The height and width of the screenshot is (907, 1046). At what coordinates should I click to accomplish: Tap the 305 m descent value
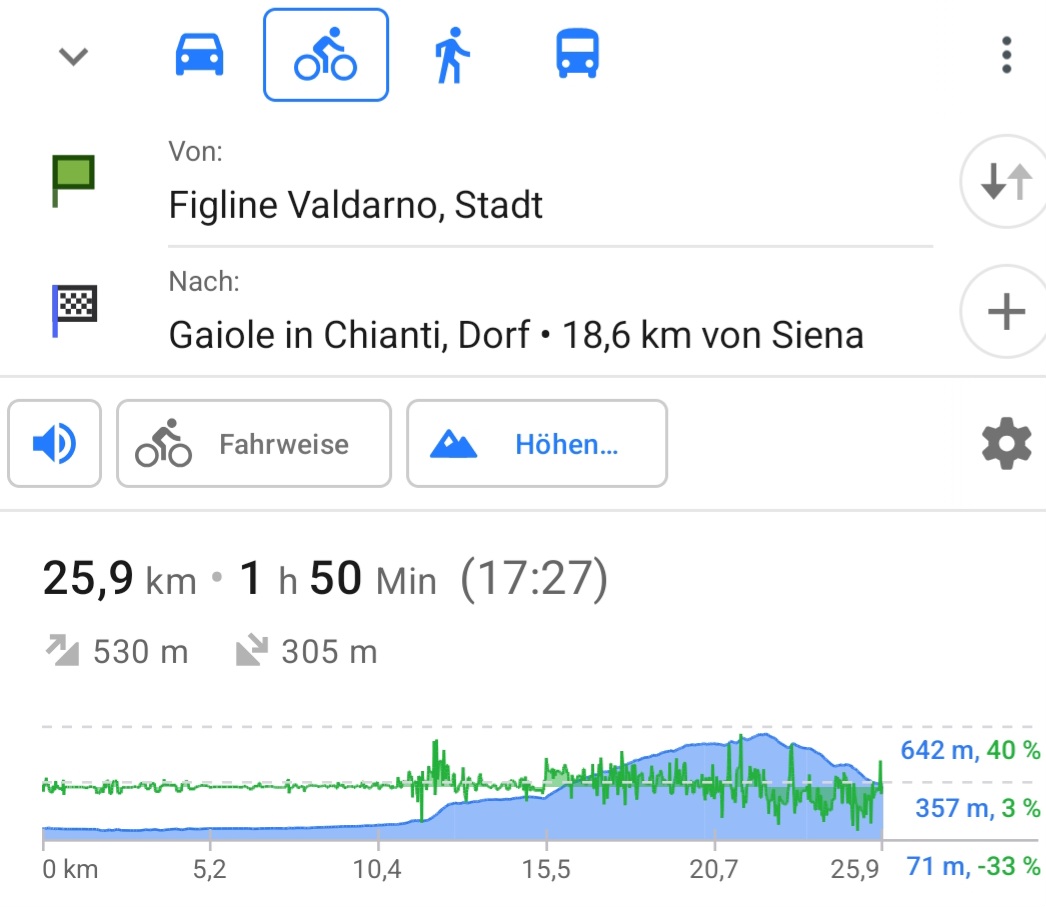coord(328,653)
